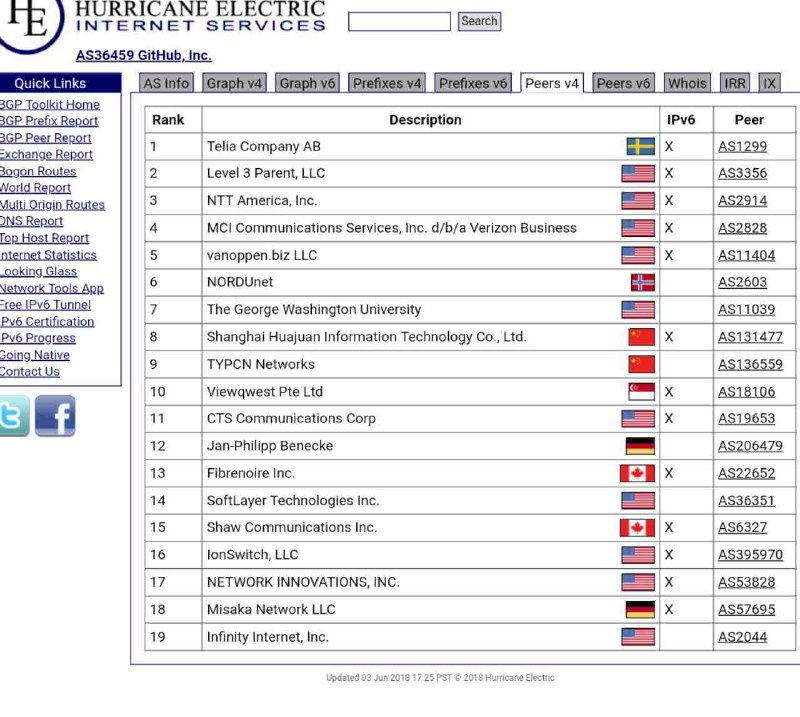The height and width of the screenshot is (717, 800).
Task: Click Sweden flag beside Telia Company AB
Action: click(x=641, y=146)
